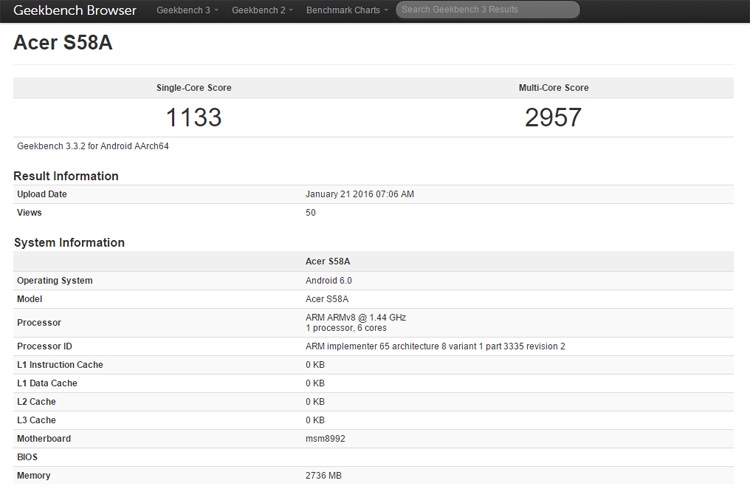The height and width of the screenshot is (489, 750).
Task: Select the ARM ARMv8 @ 1.44 GHz text
Action: pyautogui.click(x=356, y=317)
